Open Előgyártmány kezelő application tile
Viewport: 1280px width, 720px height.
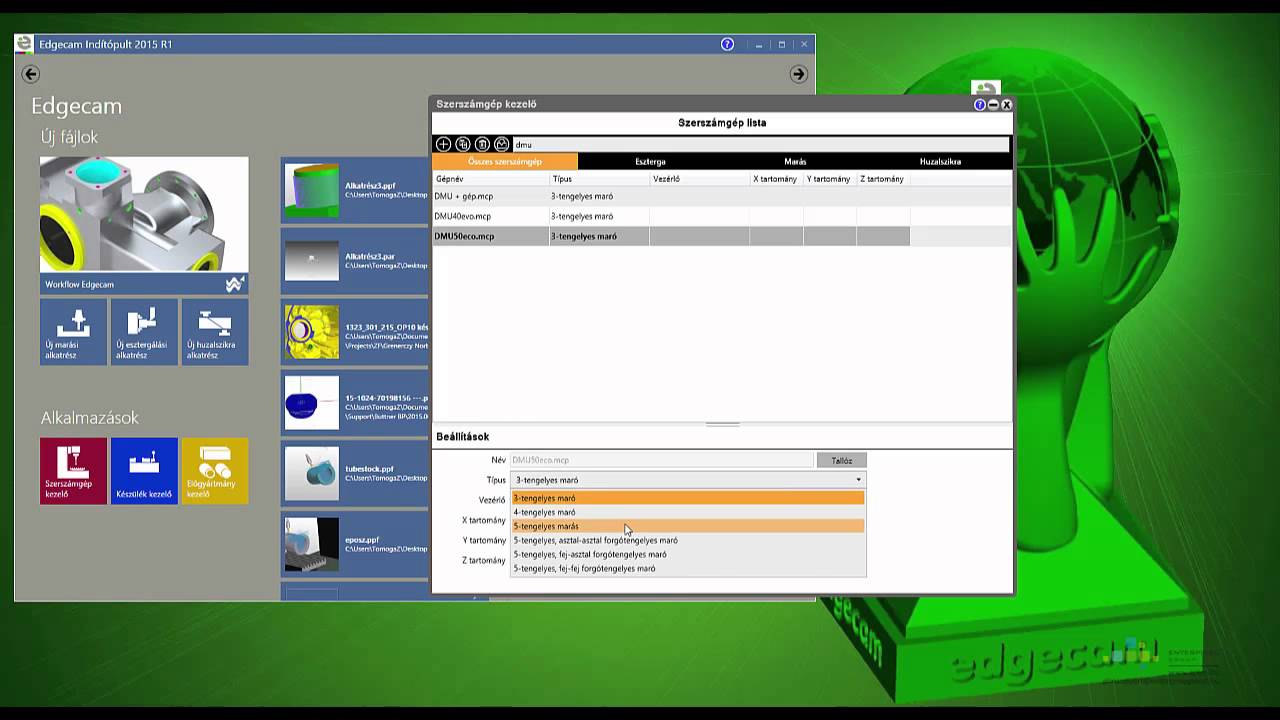215,471
